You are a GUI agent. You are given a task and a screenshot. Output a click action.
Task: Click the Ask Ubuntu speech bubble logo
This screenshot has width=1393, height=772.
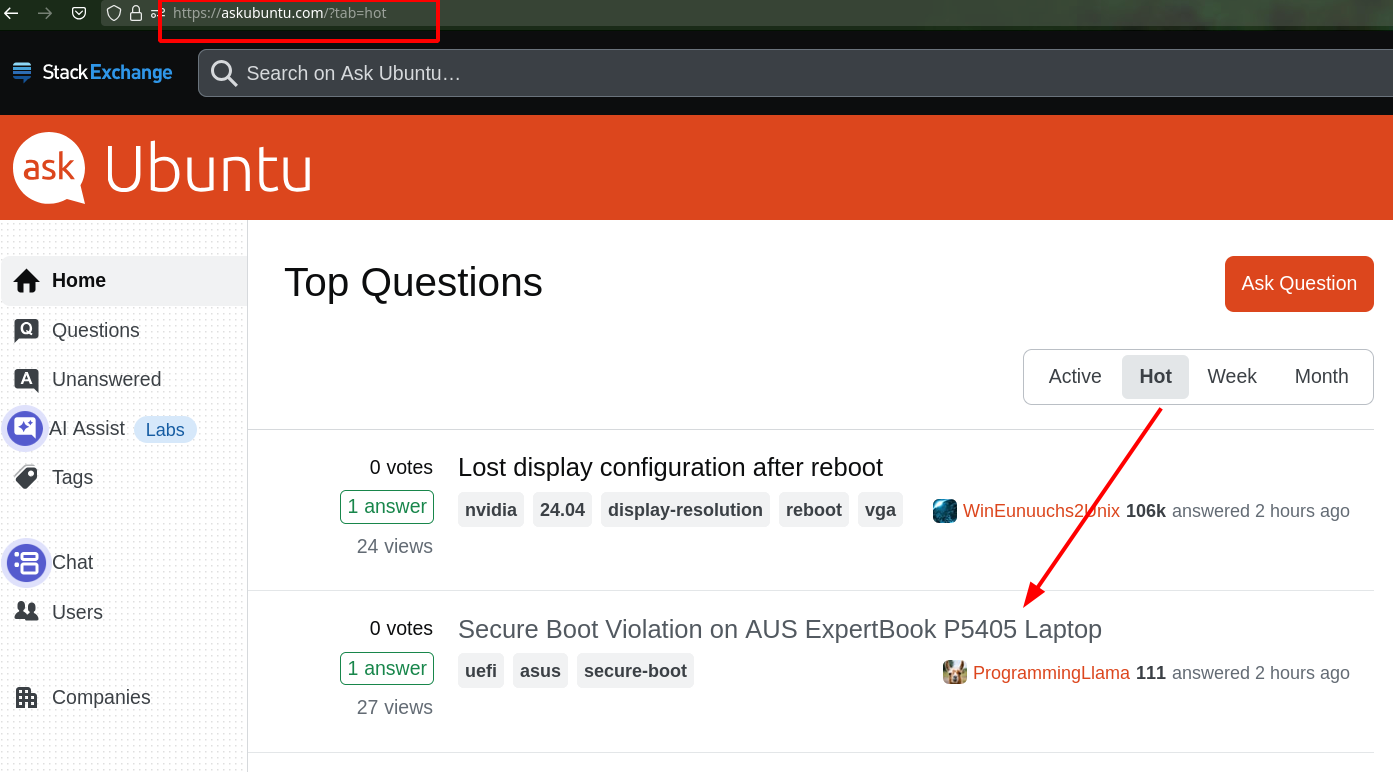coord(49,168)
